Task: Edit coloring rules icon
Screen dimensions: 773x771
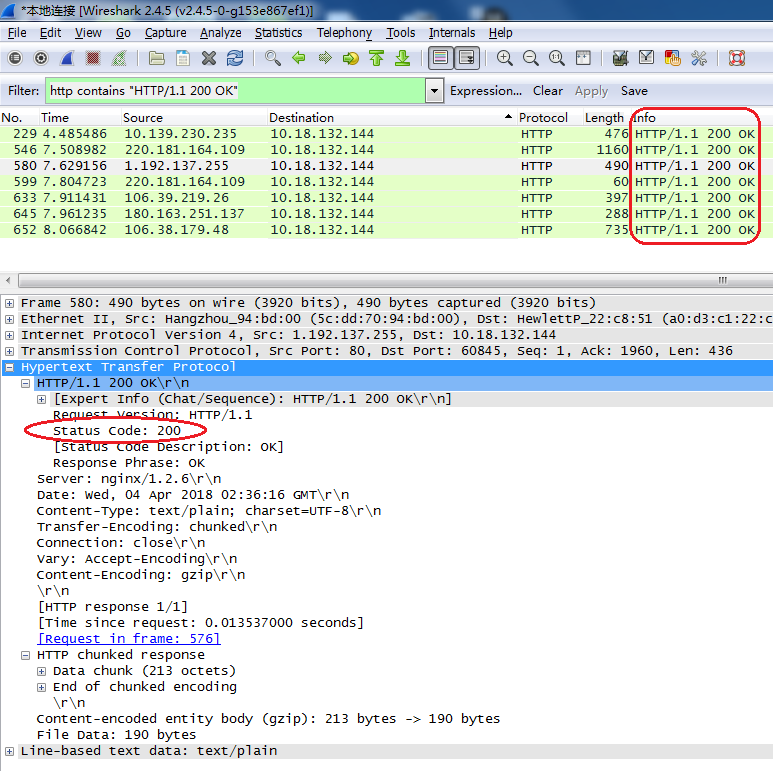Action: pyautogui.click(x=672, y=58)
